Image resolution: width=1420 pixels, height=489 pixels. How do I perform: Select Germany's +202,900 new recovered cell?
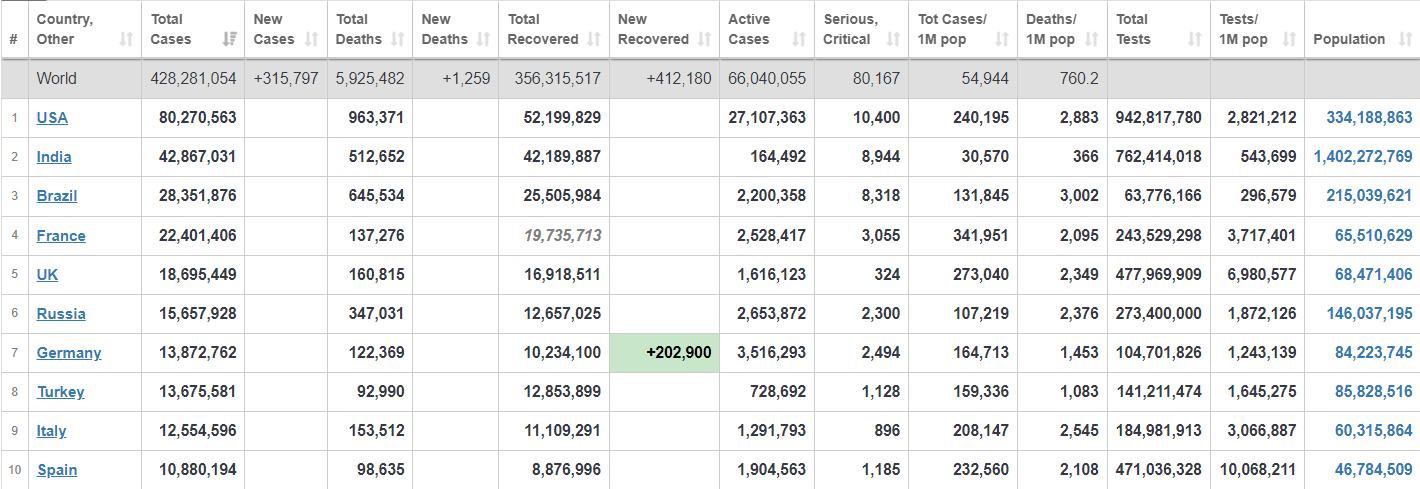click(664, 353)
